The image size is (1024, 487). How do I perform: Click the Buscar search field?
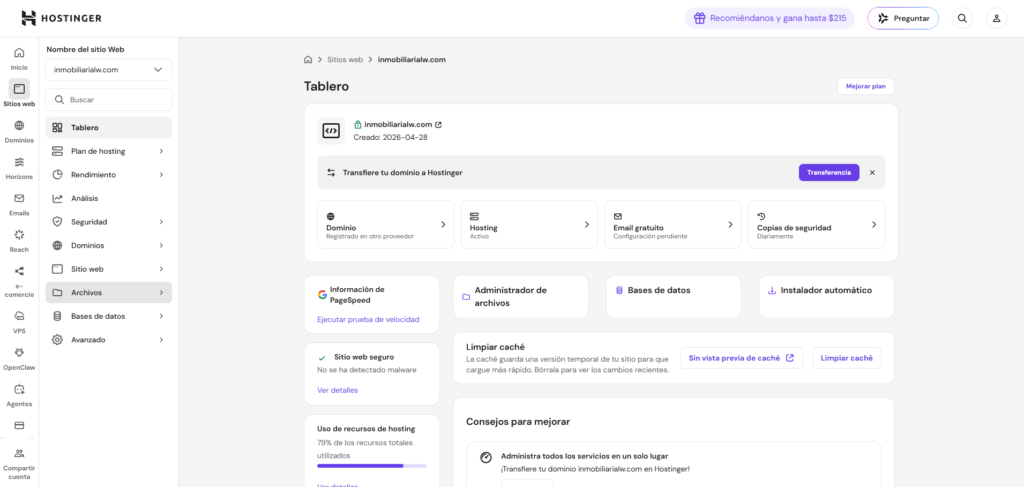click(x=108, y=100)
